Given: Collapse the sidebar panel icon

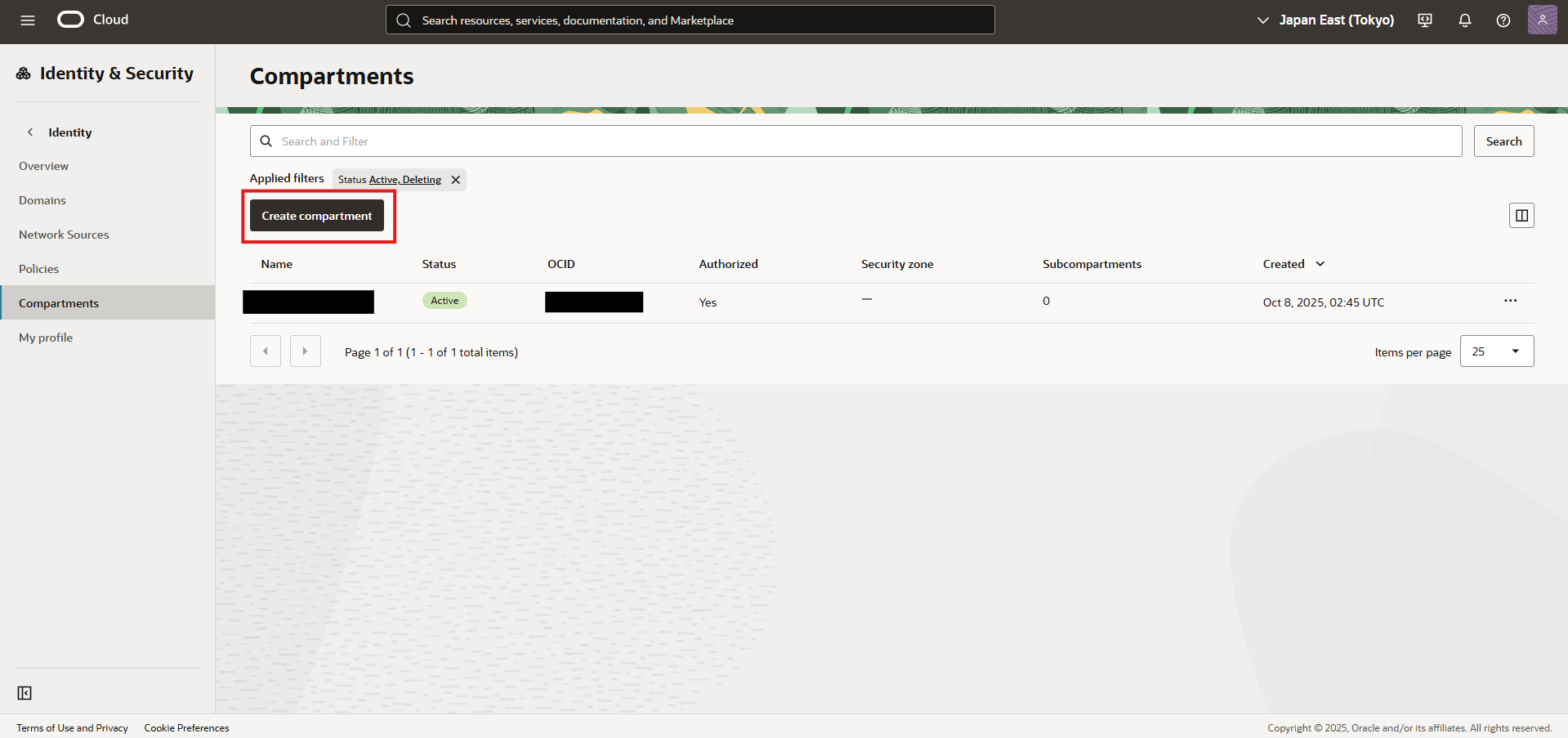Looking at the screenshot, I should (x=25, y=693).
